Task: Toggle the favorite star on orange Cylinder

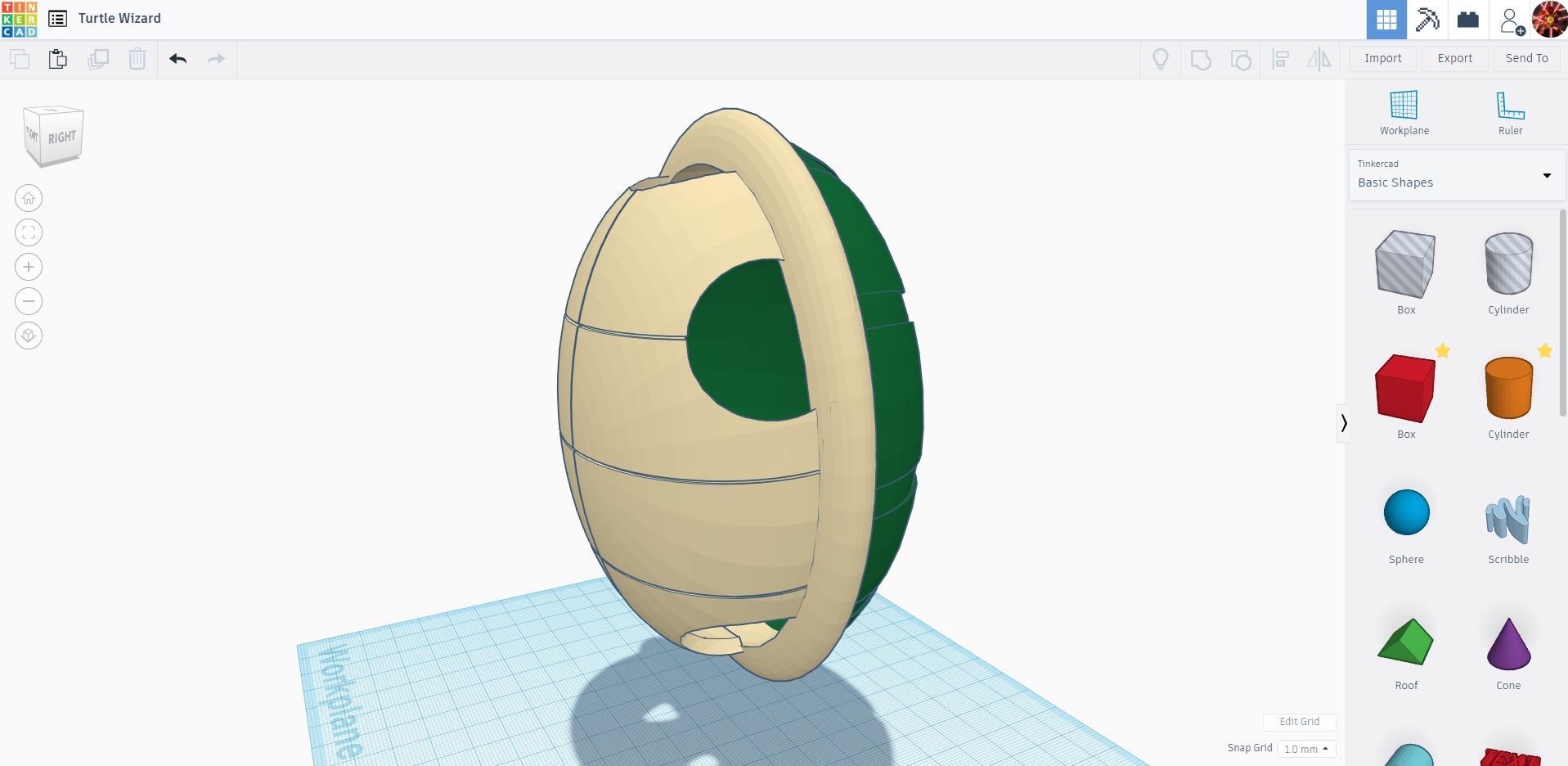Action: click(1544, 350)
